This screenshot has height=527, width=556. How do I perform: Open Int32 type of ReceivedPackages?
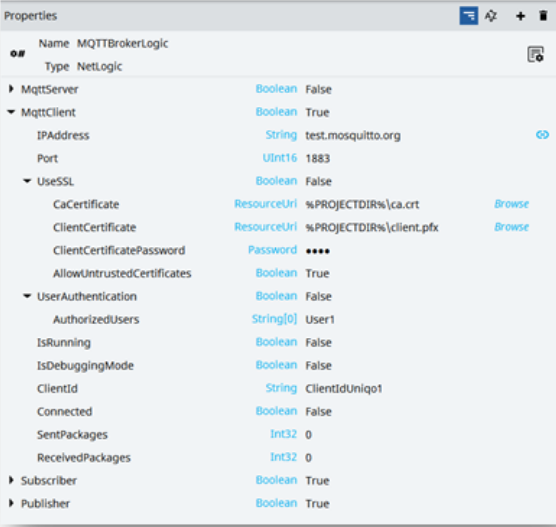(283, 457)
